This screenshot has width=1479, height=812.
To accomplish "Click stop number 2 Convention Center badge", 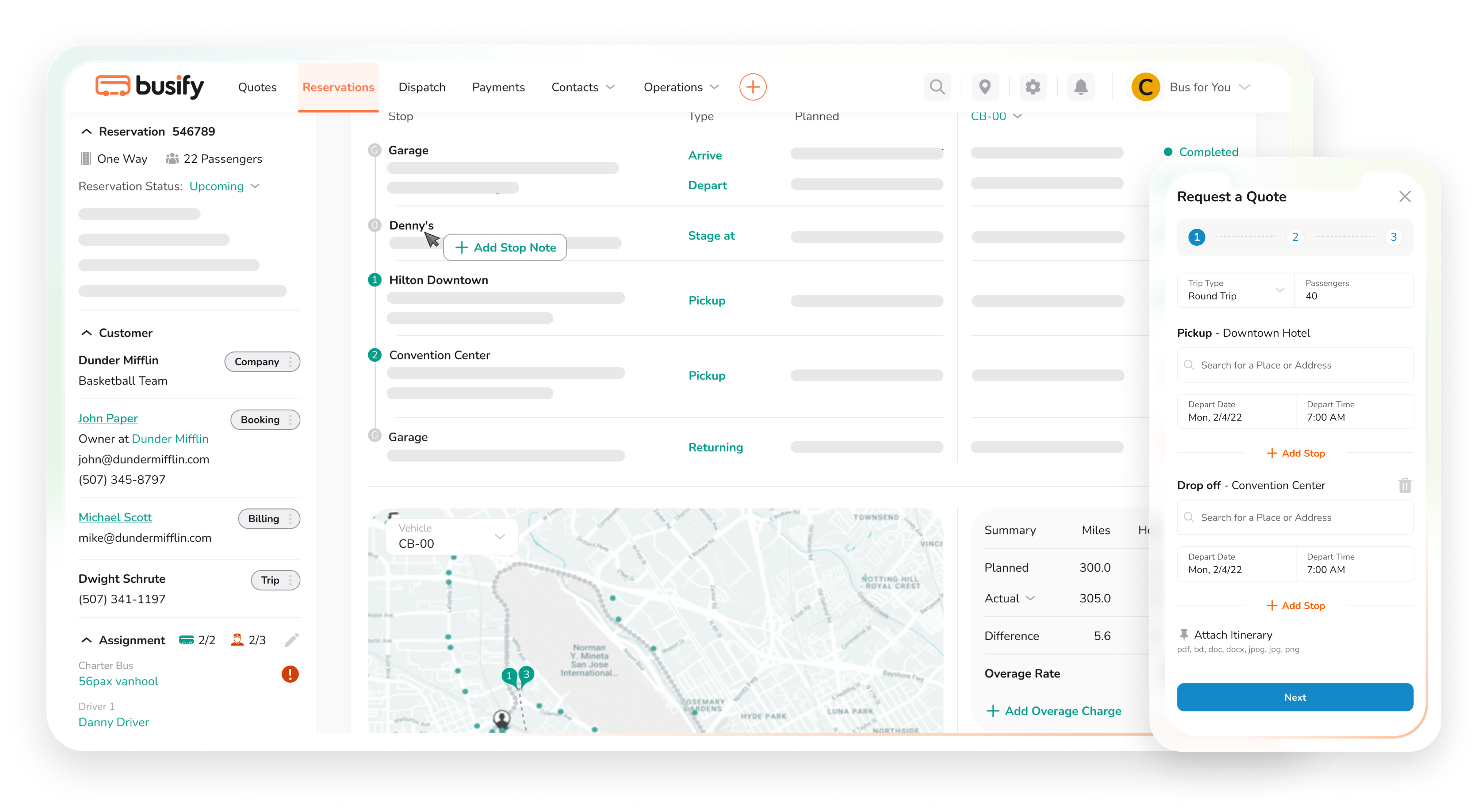I will (x=374, y=355).
